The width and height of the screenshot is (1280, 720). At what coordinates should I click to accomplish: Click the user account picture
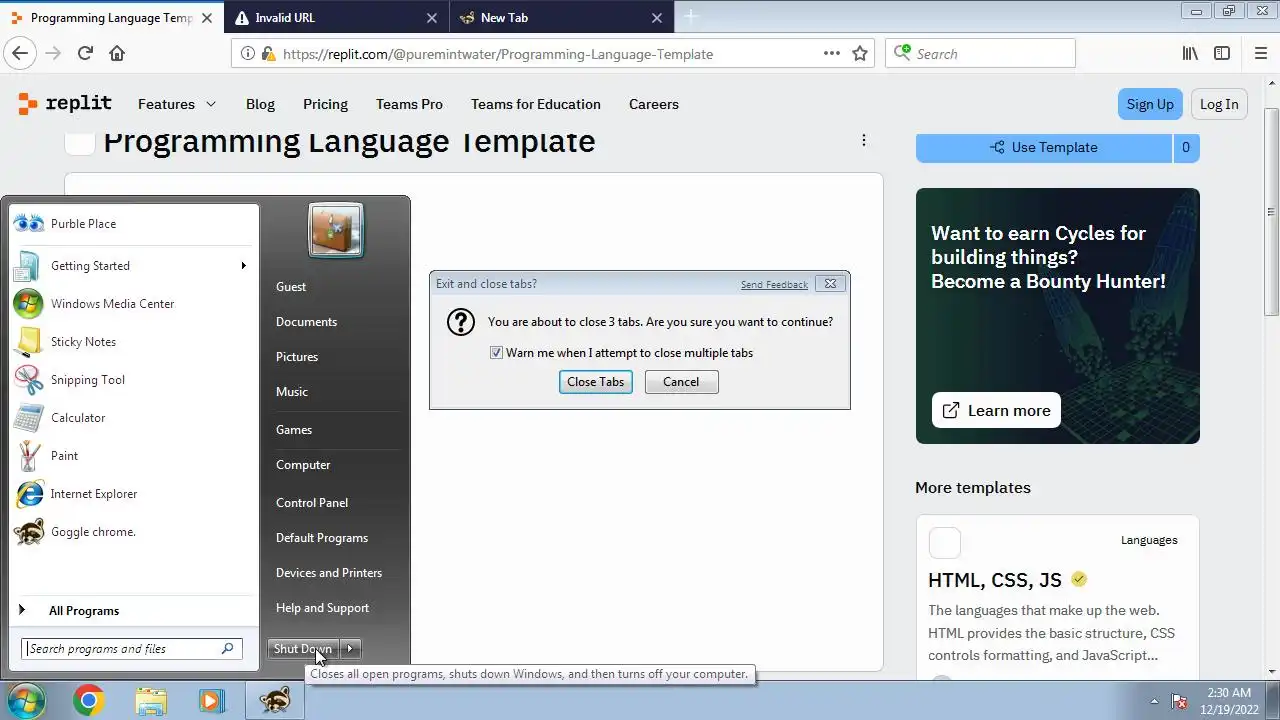tap(336, 230)
